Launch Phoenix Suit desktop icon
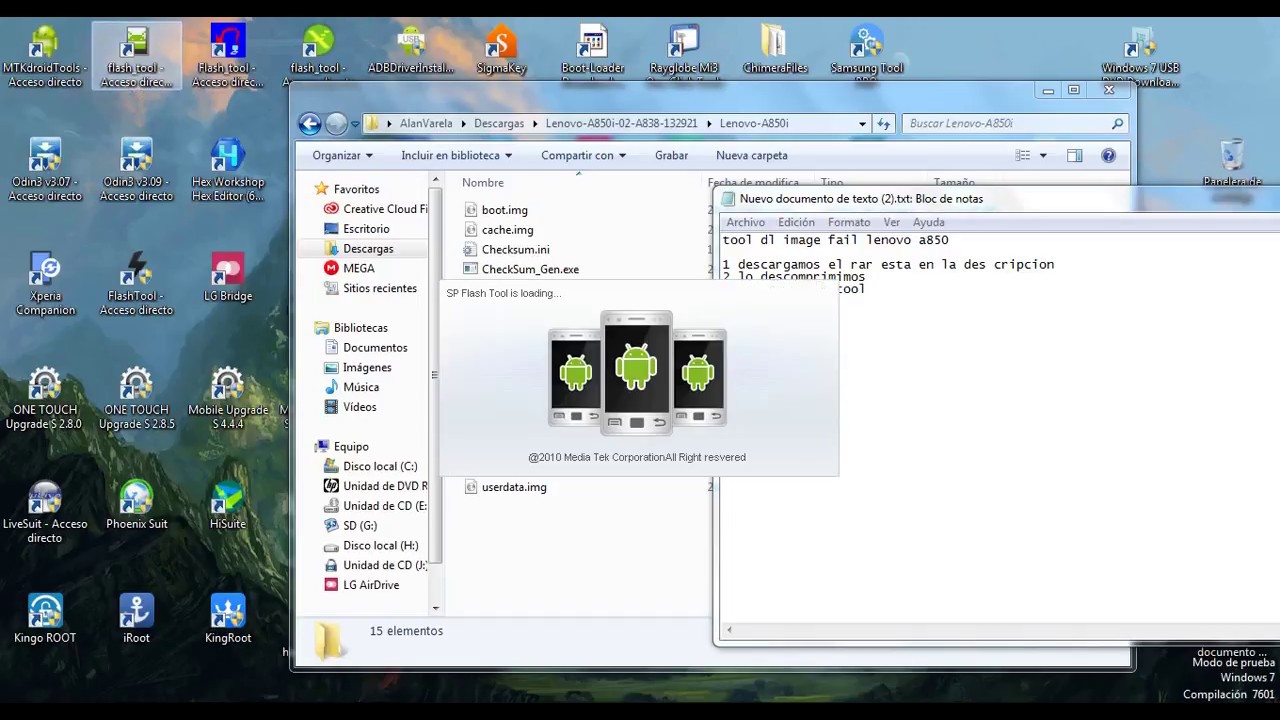1280x720 pixels. (137, 506)
